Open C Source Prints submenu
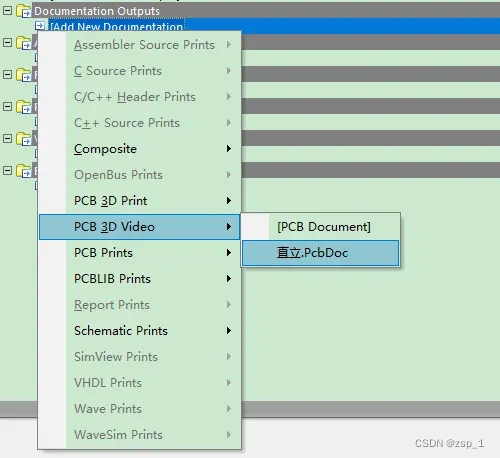The width and height of the screenshot is (500, 458). 140,71
